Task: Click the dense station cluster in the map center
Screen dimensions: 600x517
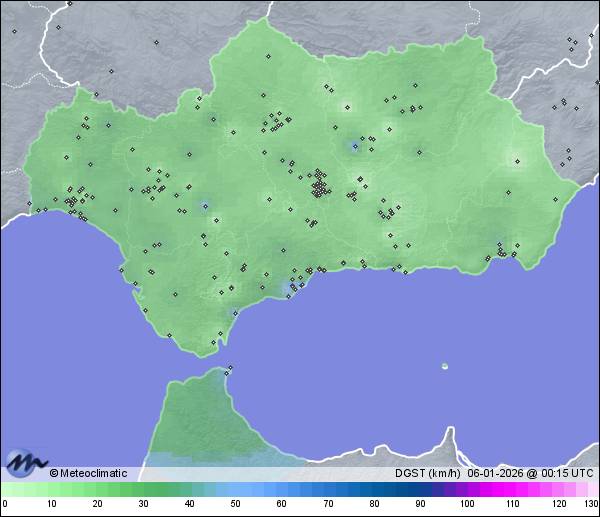Action: pyautogui.click(x=319, y=186)
